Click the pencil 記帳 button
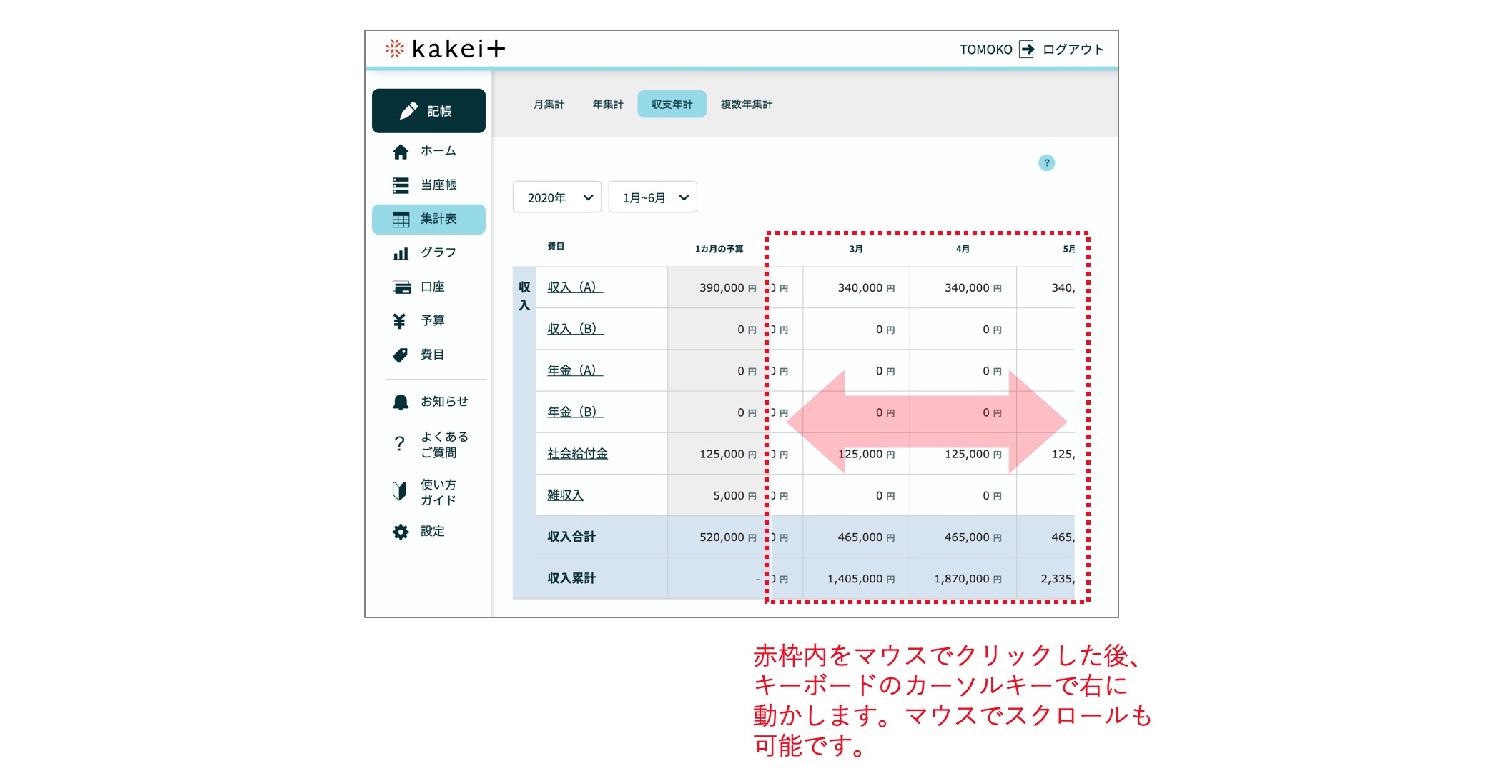Screen dimensions: 1500x783 (428, 111)
